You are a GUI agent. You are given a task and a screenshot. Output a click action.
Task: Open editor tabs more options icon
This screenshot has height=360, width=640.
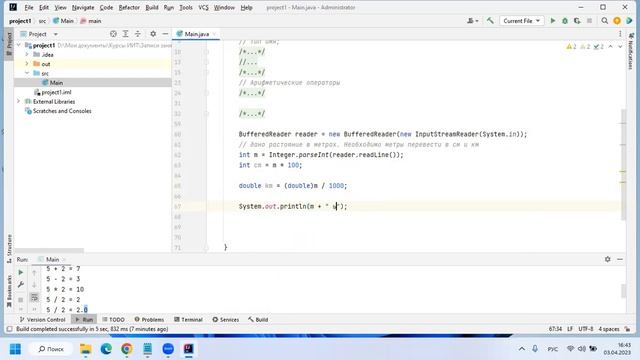coord(620,34)
